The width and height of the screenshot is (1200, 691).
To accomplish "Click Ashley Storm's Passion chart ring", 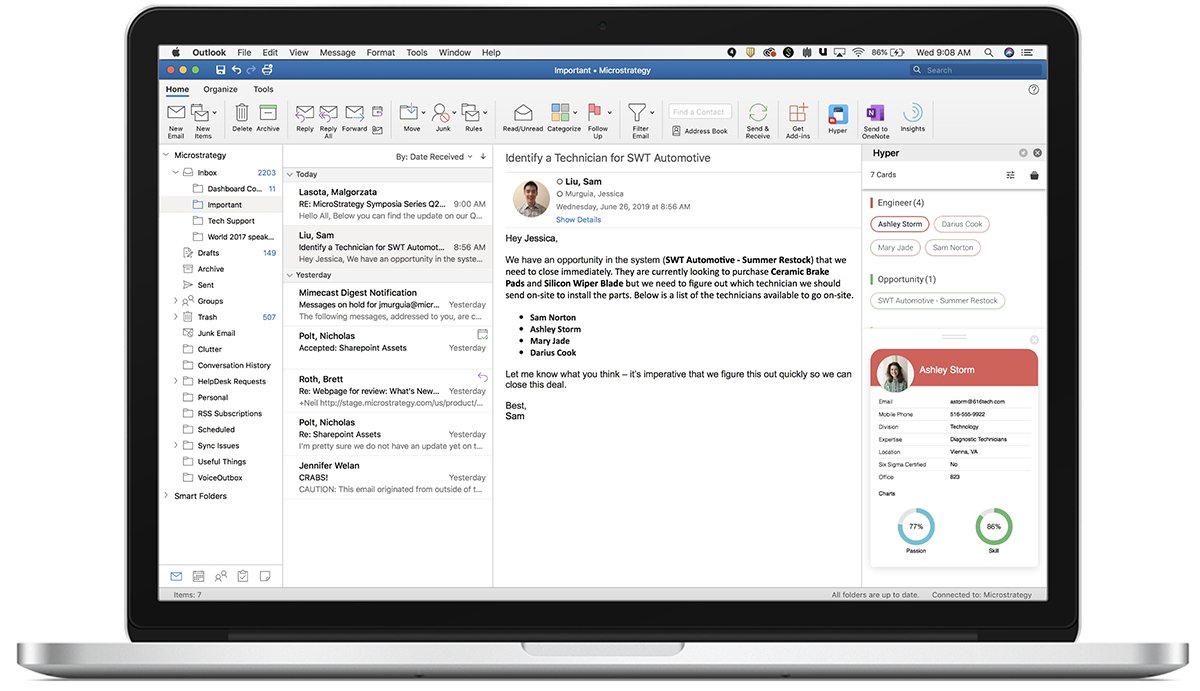I will (915, 524).
